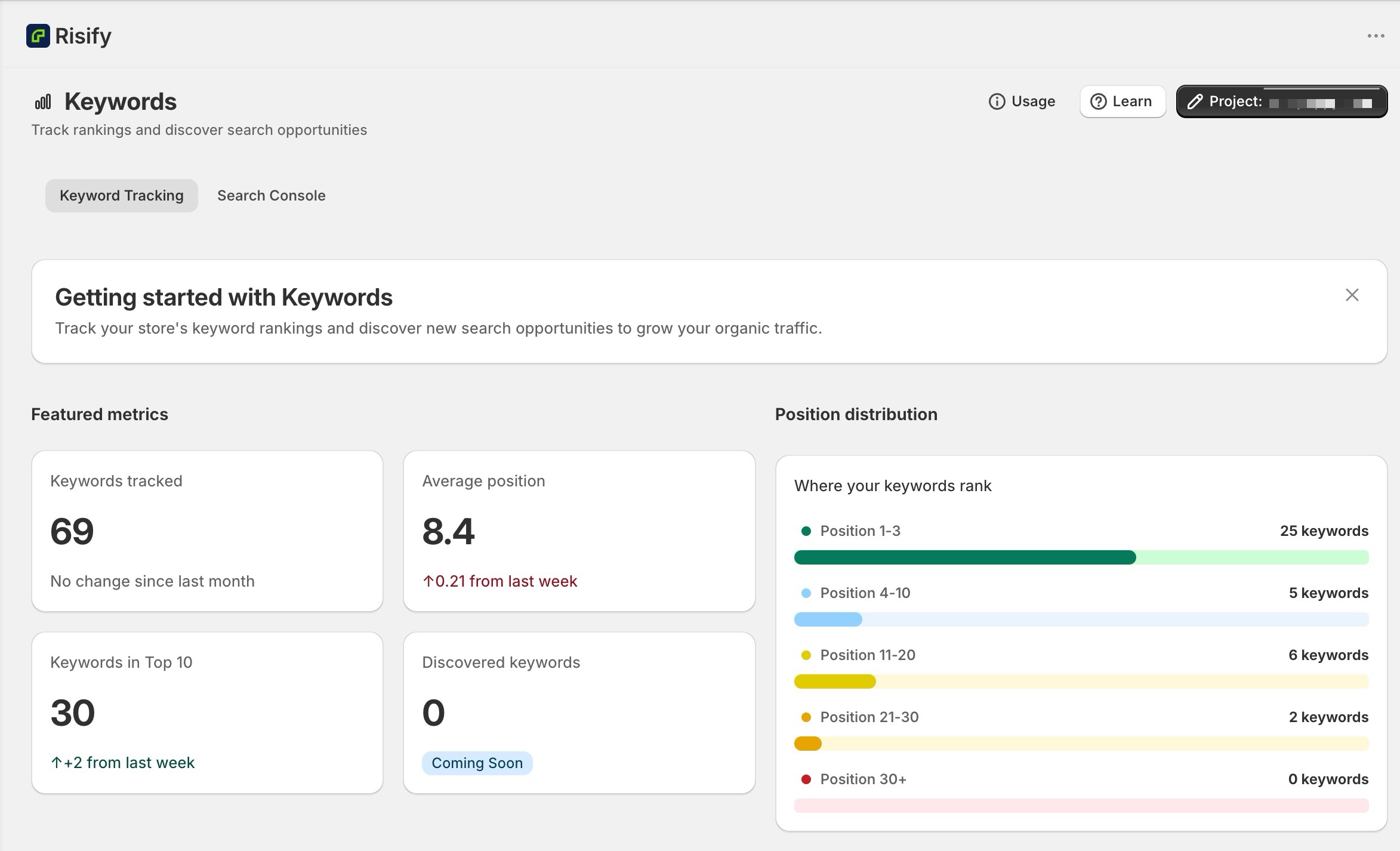
Task: Click the '5 keywords' count
Action: pyautogui.click(x=1328, y=593)
